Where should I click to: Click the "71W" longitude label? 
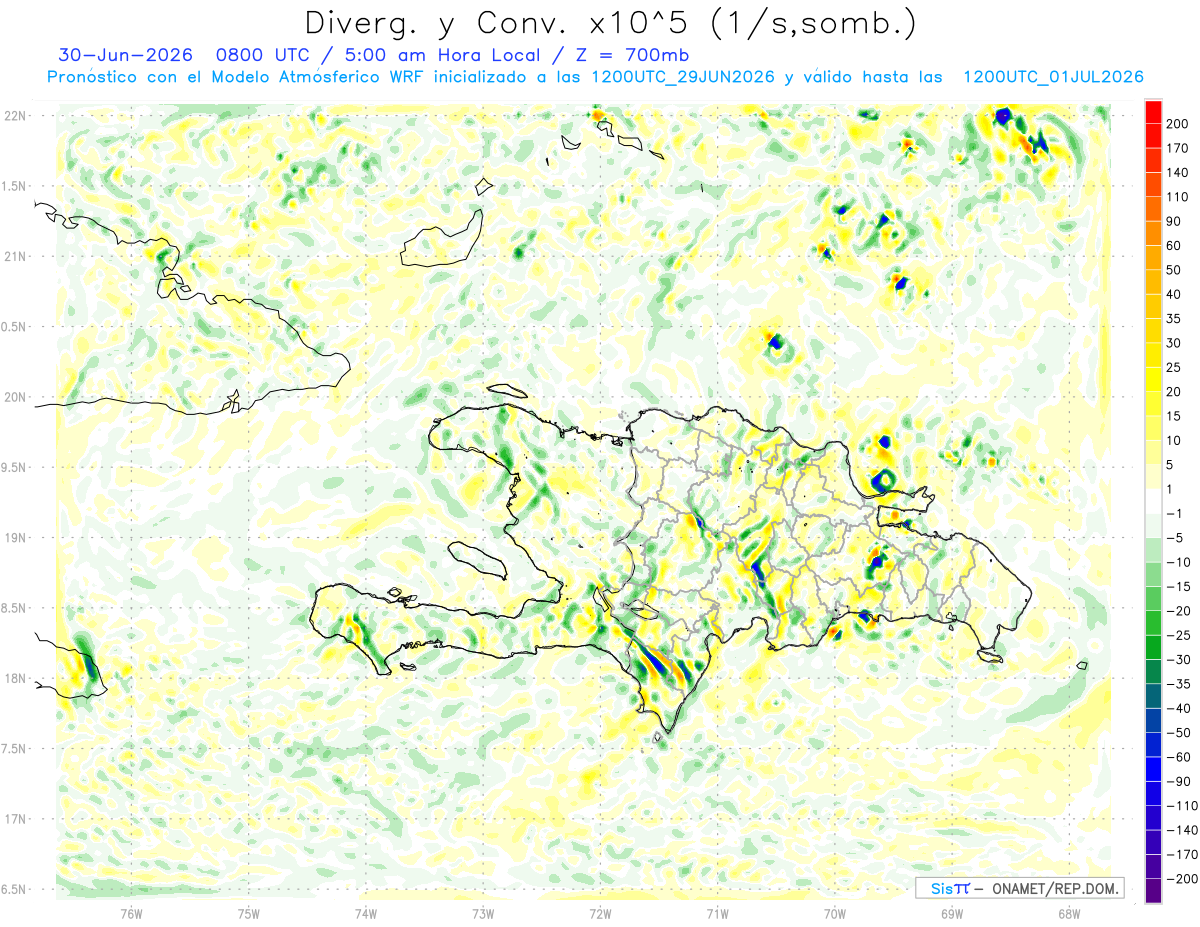click(718, 914)
